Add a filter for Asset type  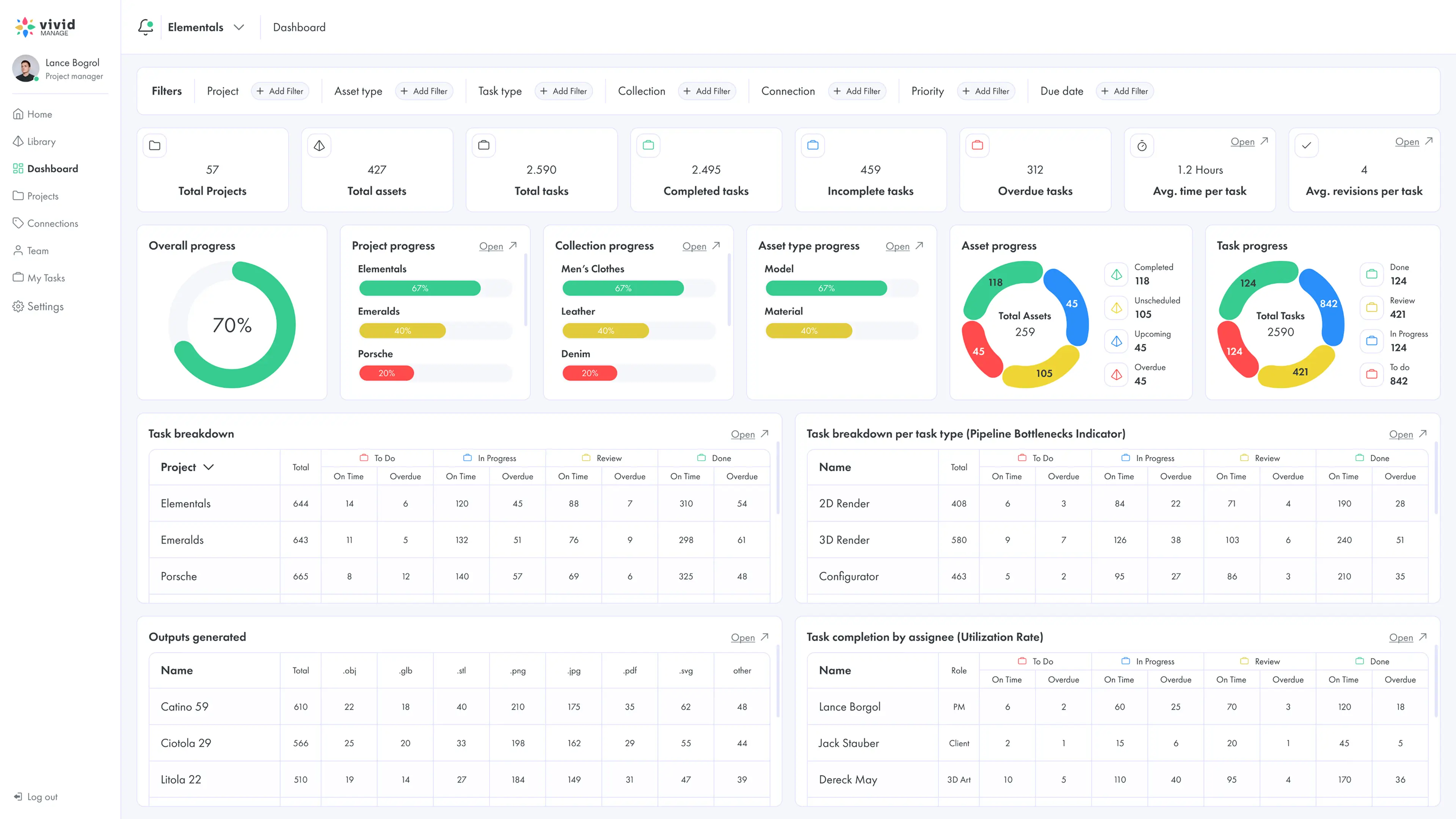pos(424,91)
